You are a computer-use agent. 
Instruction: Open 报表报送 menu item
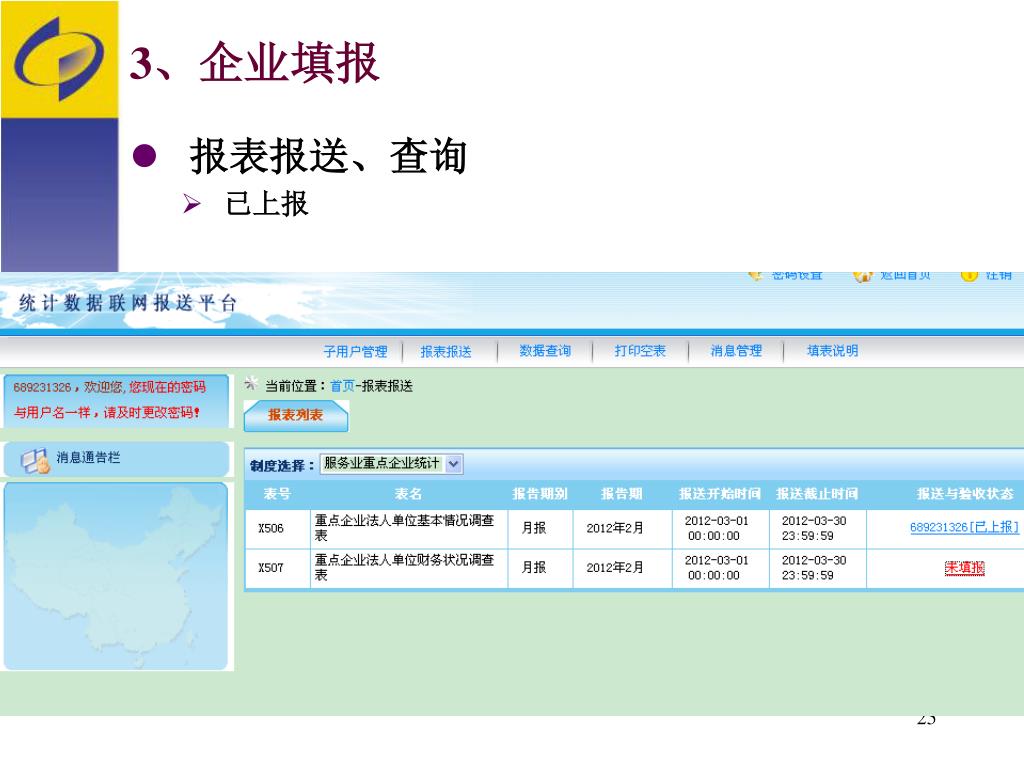click(446, 351)
